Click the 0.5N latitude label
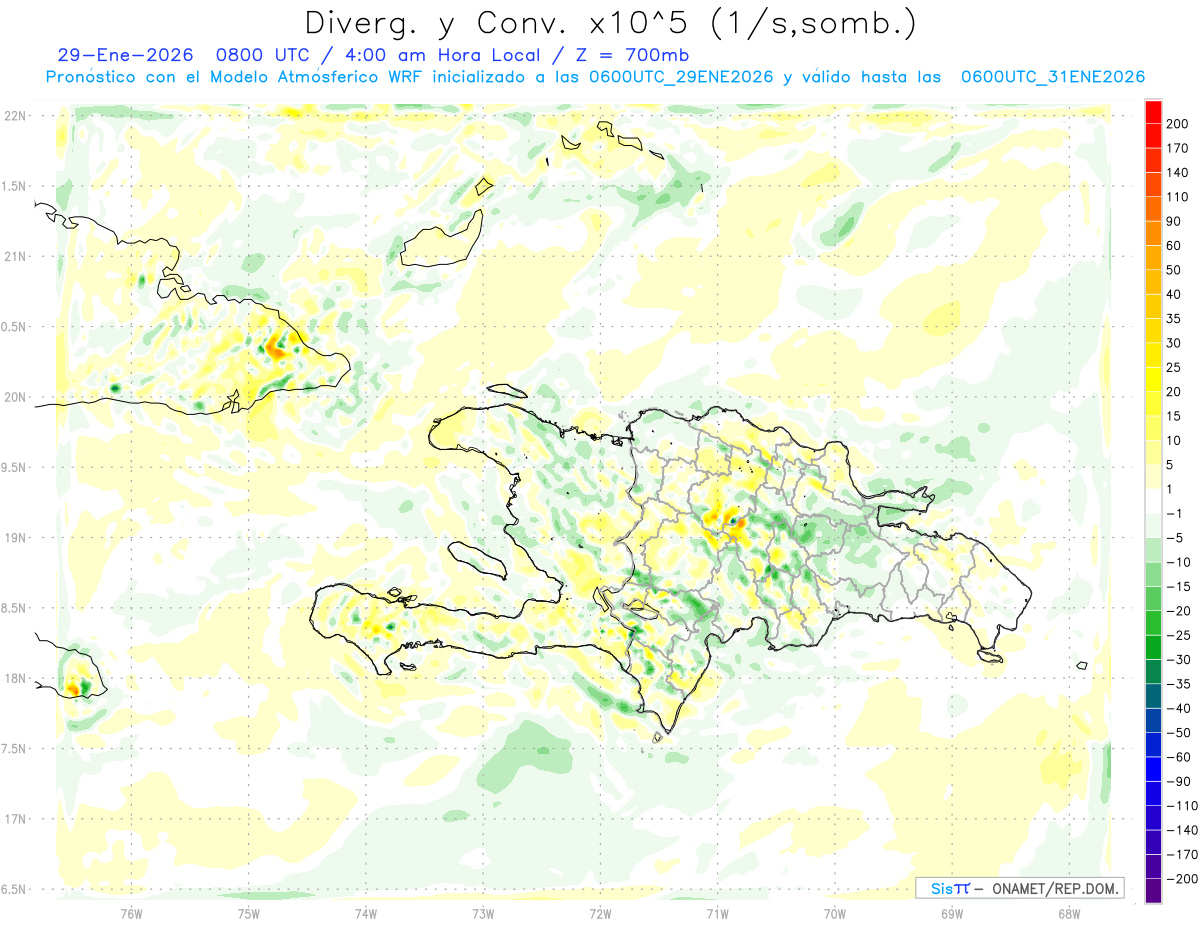Viewport: 1200px width, 927px height. [x=14, y=327]
